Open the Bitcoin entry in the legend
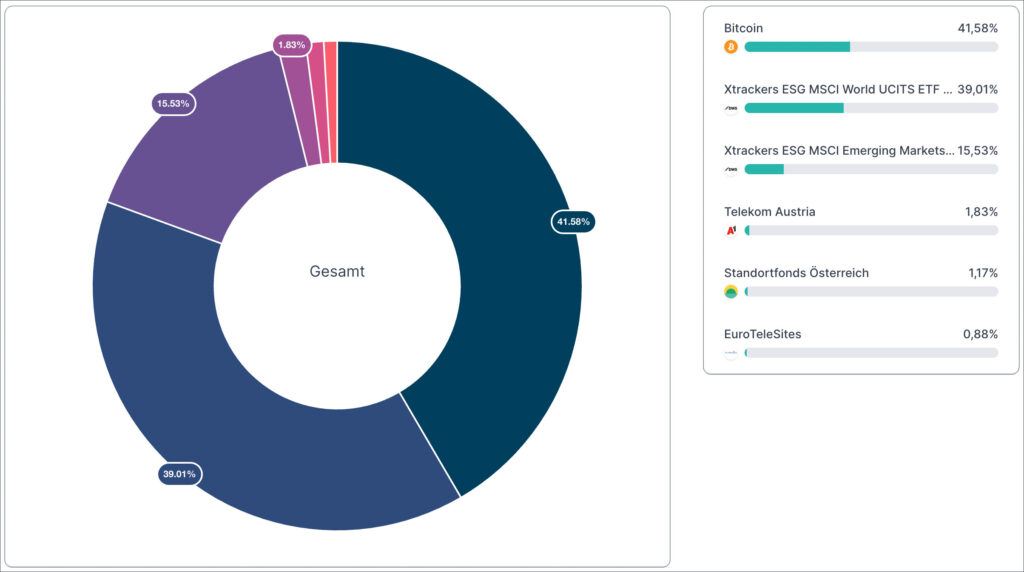The width and height of the screenshot is (1024, 572). click(x=743, y=28)
